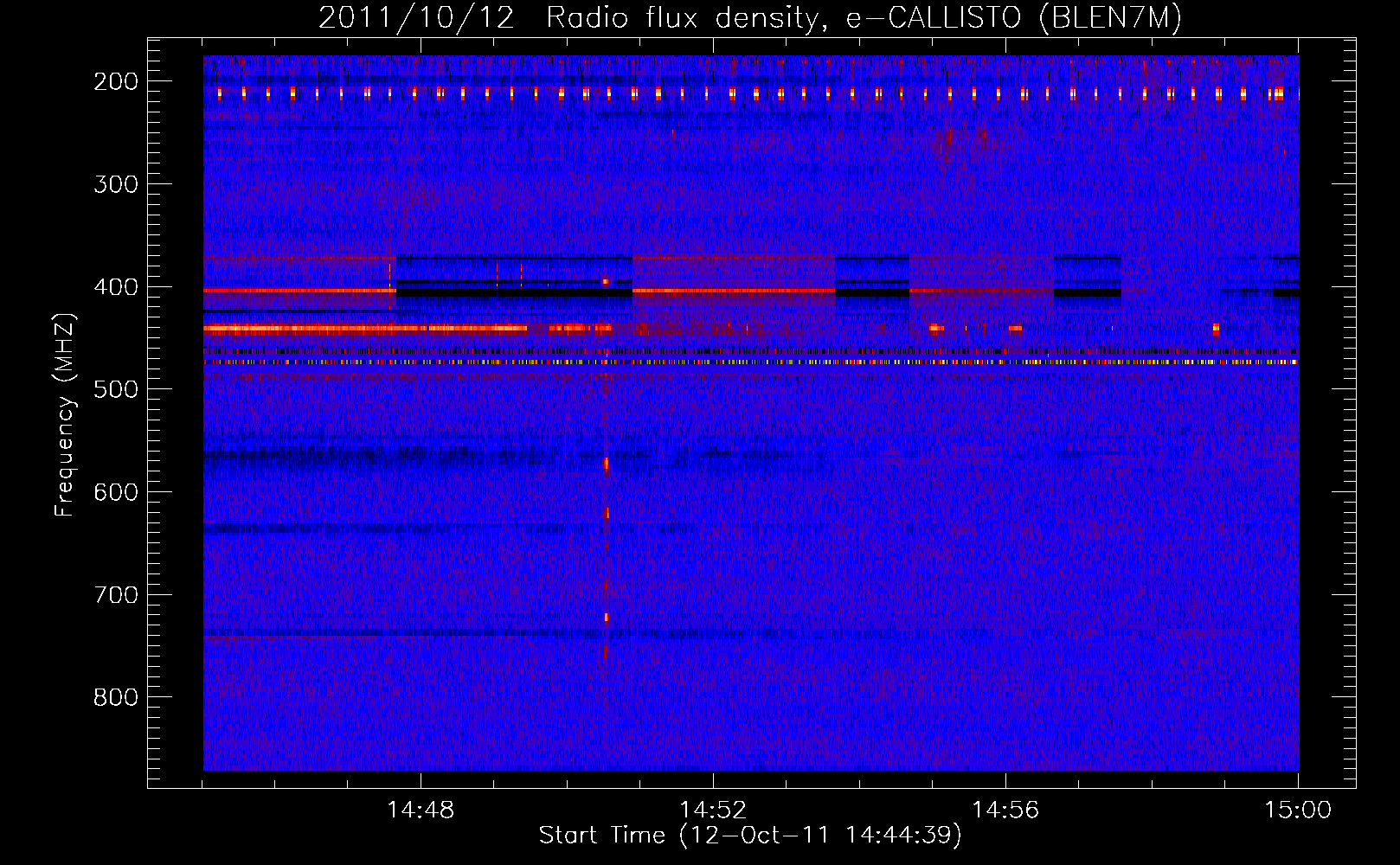
Task: Click the 14:52 time tick label
Action: click(713, 811)
